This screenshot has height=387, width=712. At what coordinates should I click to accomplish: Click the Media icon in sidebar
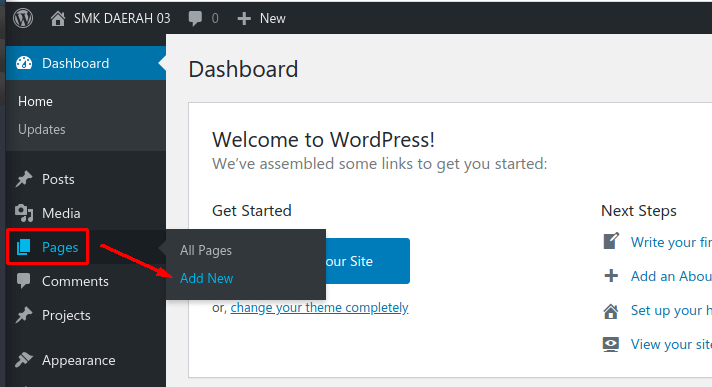pos(24,213)
